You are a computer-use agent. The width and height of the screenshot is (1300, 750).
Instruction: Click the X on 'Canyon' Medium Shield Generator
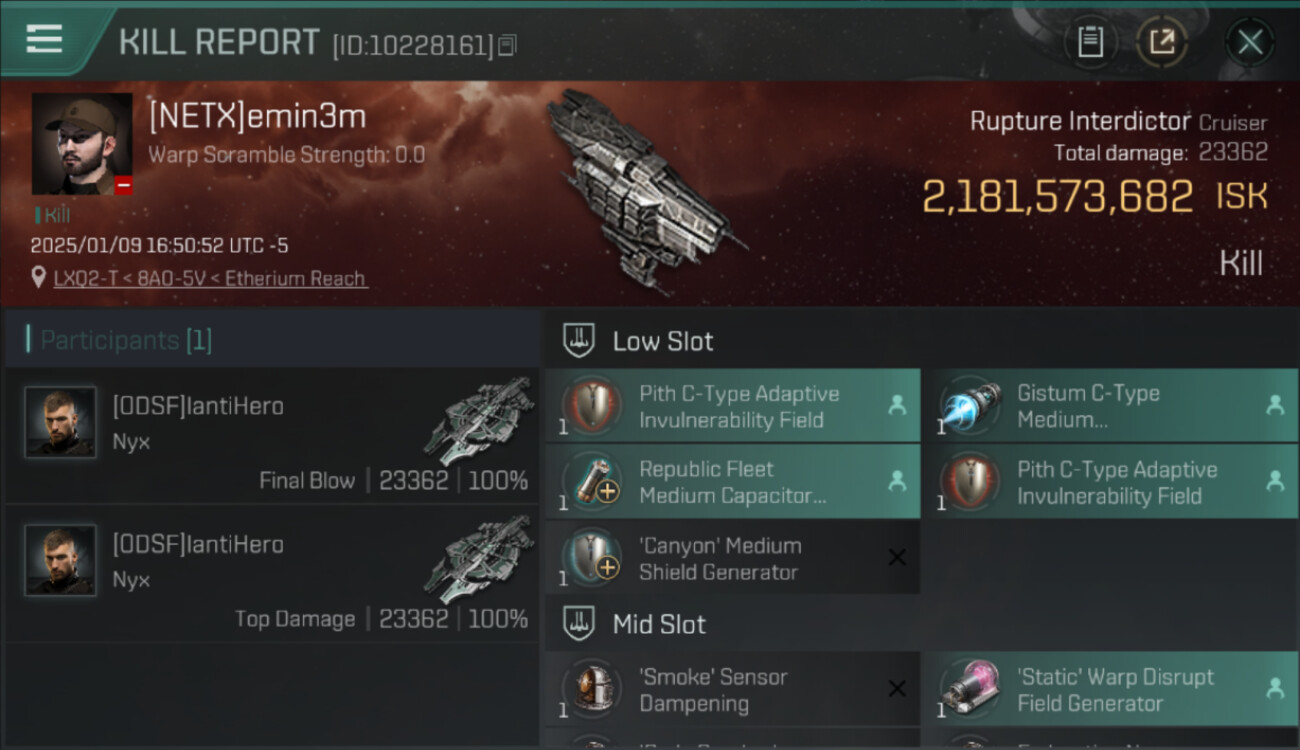click(897, 558)
